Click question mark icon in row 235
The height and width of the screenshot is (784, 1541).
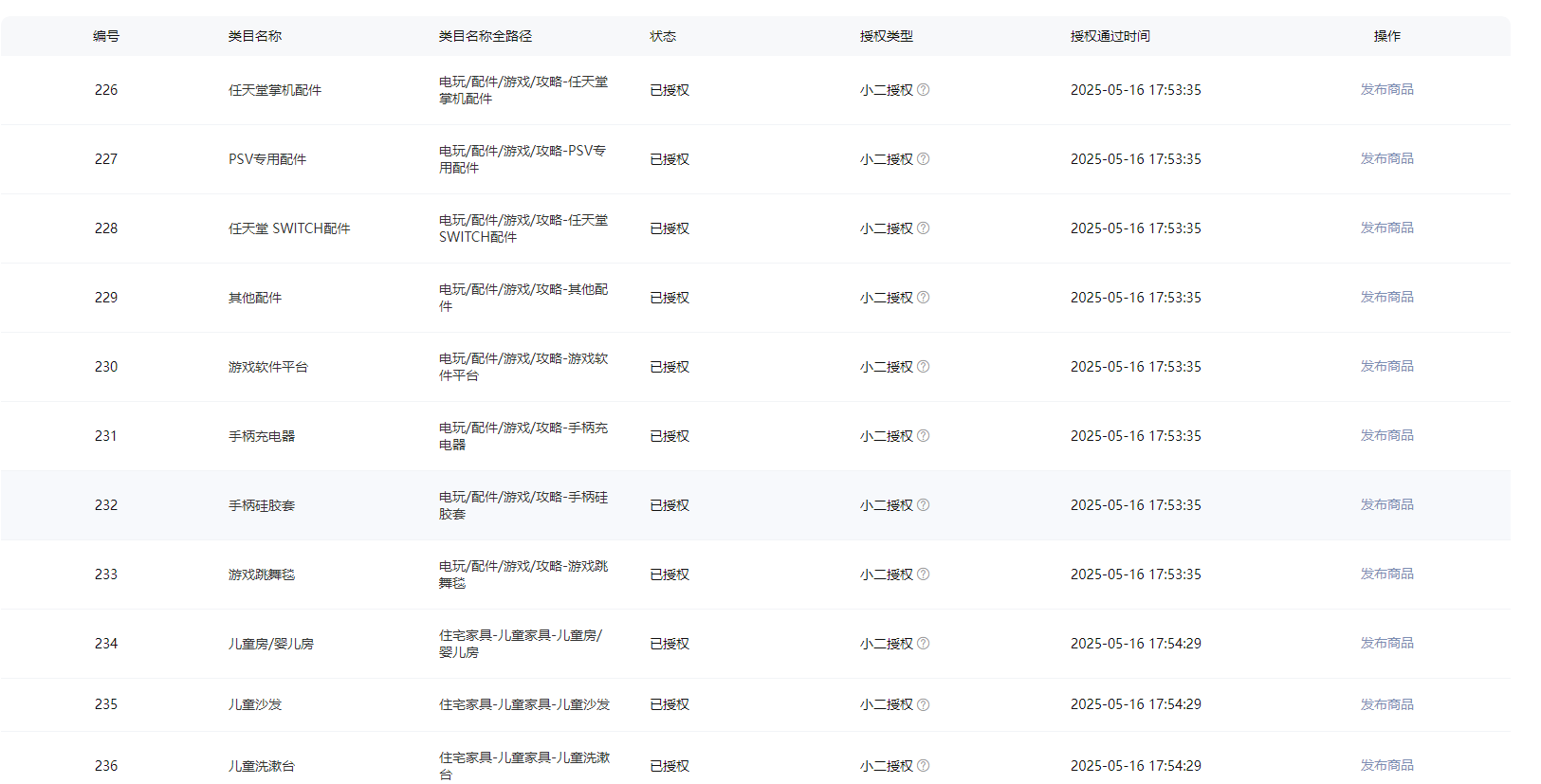click(923, 704)
